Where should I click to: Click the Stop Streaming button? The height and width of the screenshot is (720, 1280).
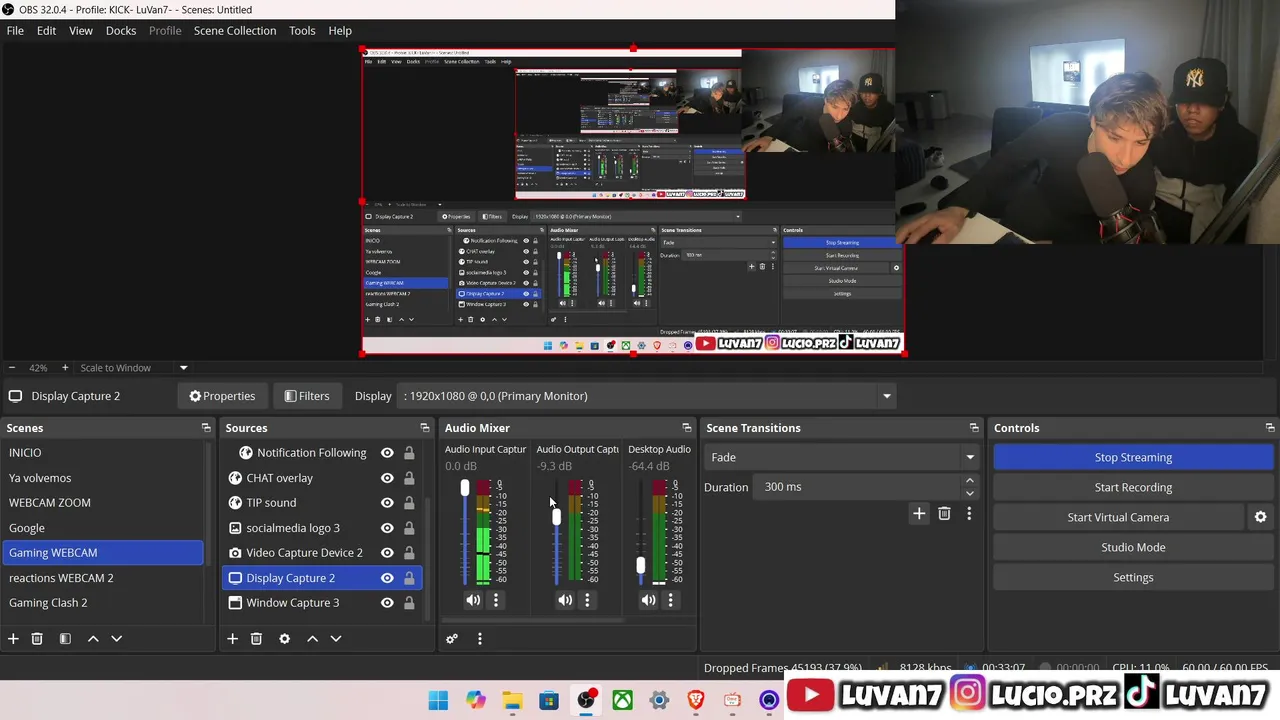(1133, 457)
